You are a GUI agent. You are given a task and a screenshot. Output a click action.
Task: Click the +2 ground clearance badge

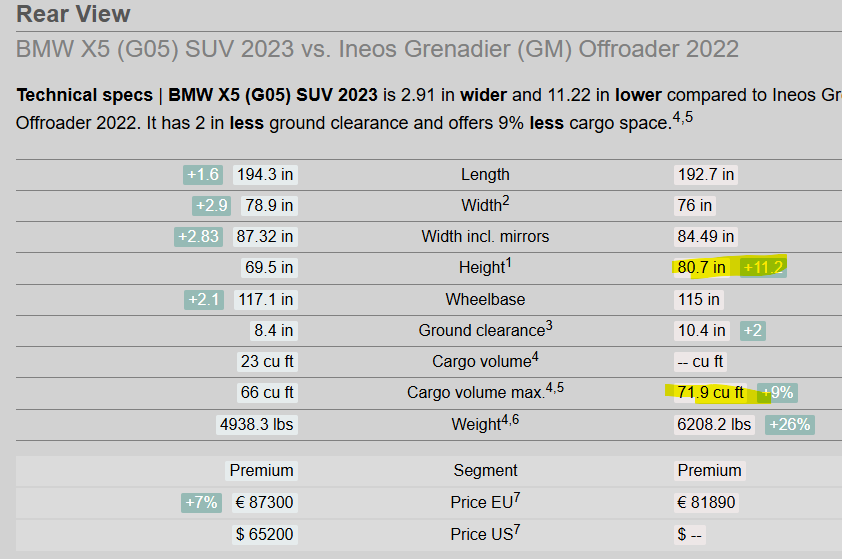(753, 330)
